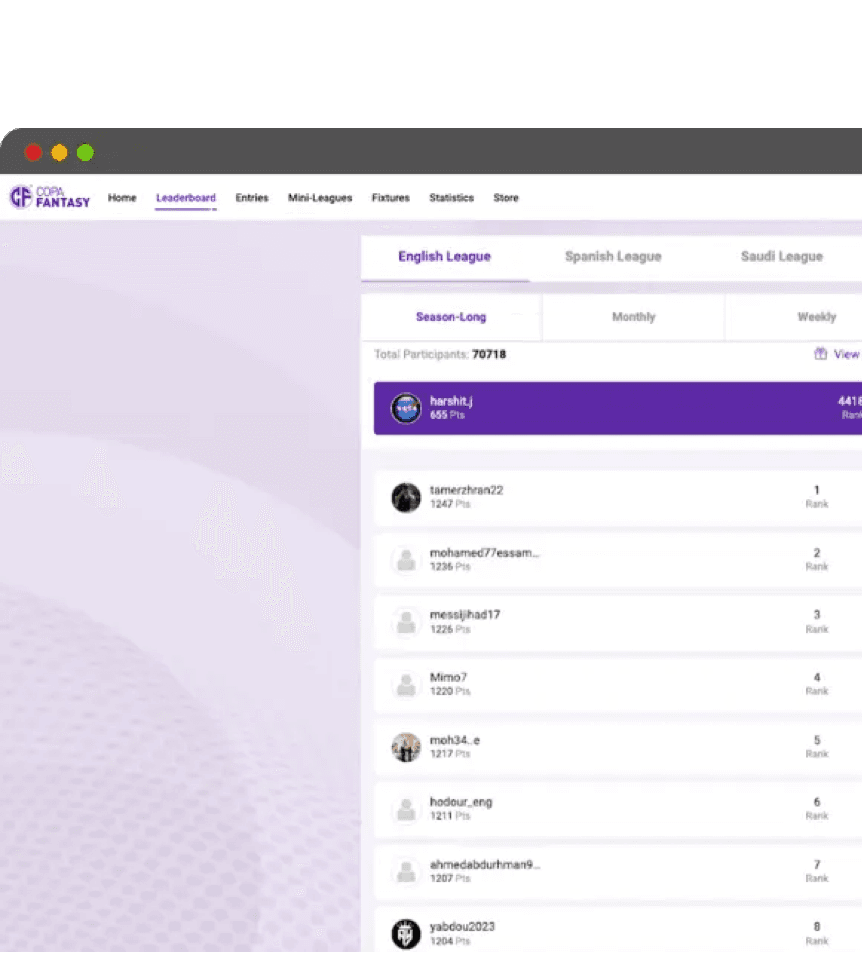This screenshot has width=862, height=954.
Task: Open the Home page
Action: point(122,198)
